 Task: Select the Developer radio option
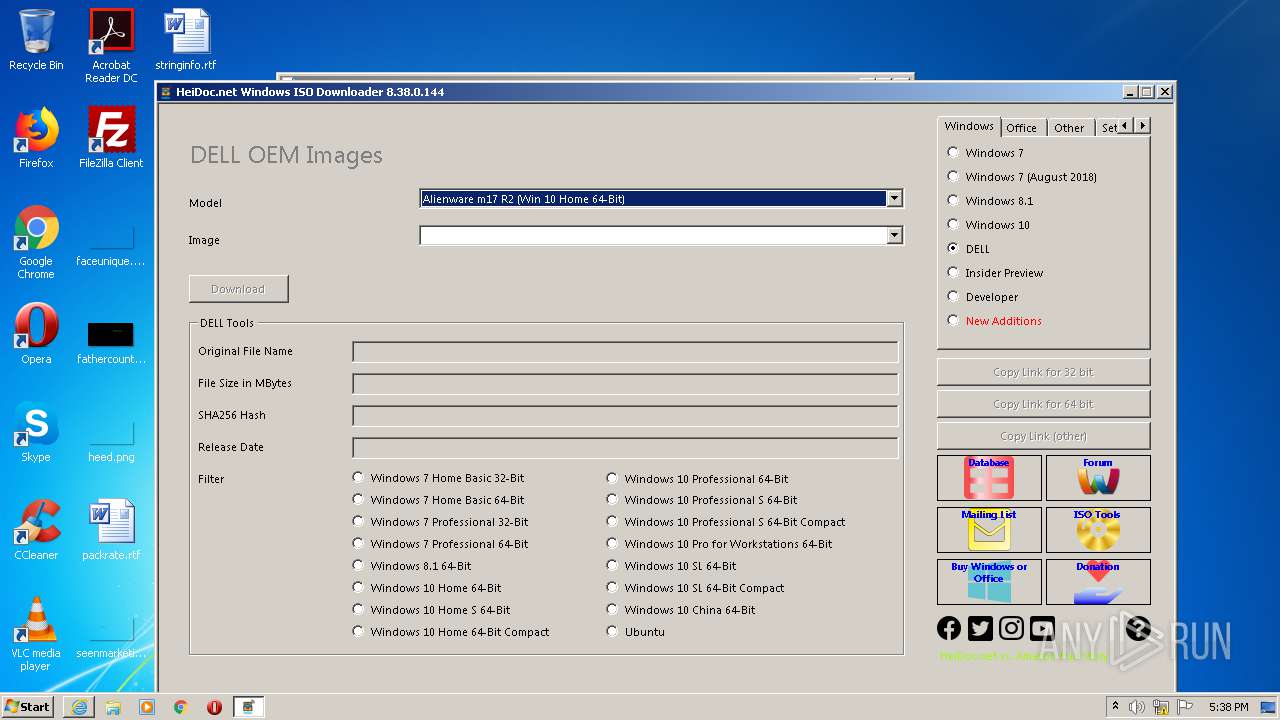[983, 297]
